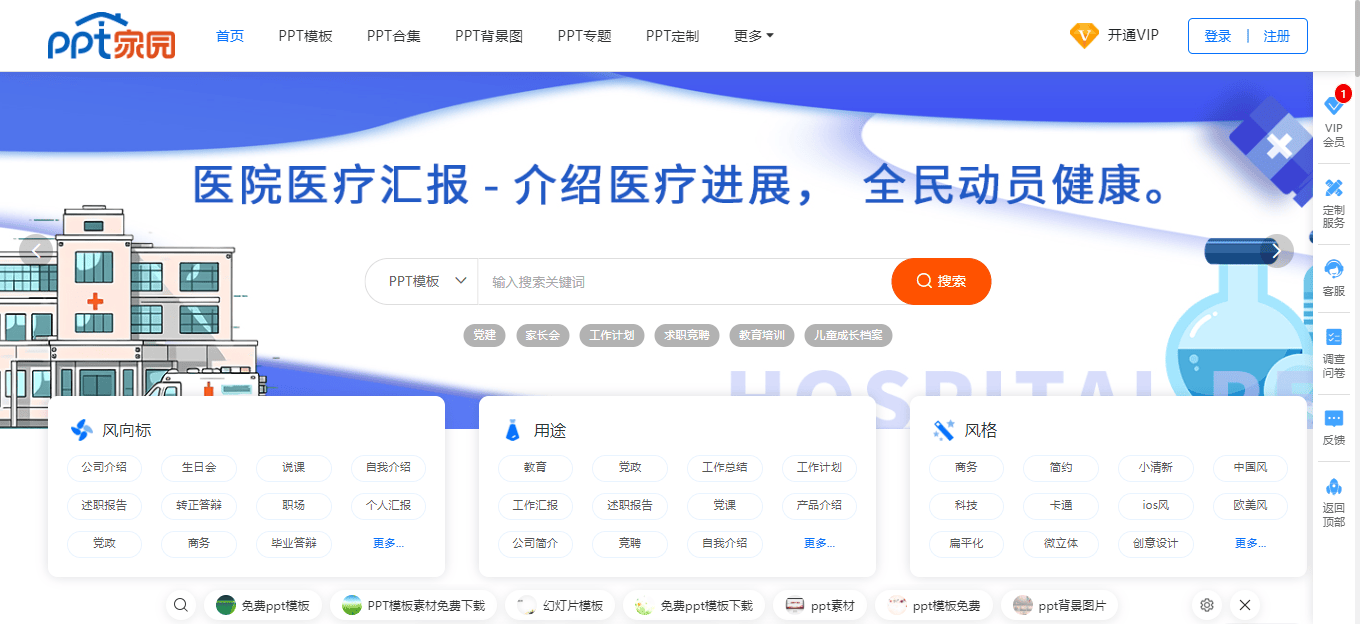This screenshot has height=624, width=1360.
Task: Select the 毕业答辩 tag under 风向标
Action: (293, 543)
